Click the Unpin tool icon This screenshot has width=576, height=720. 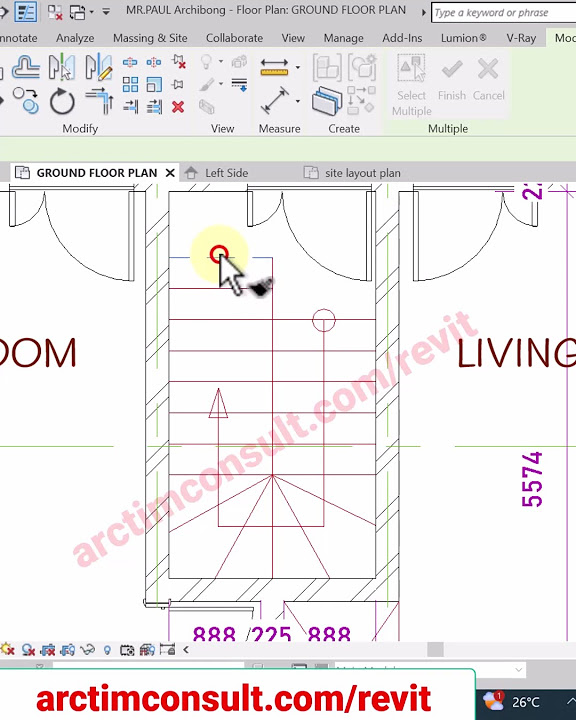point(179,62)
